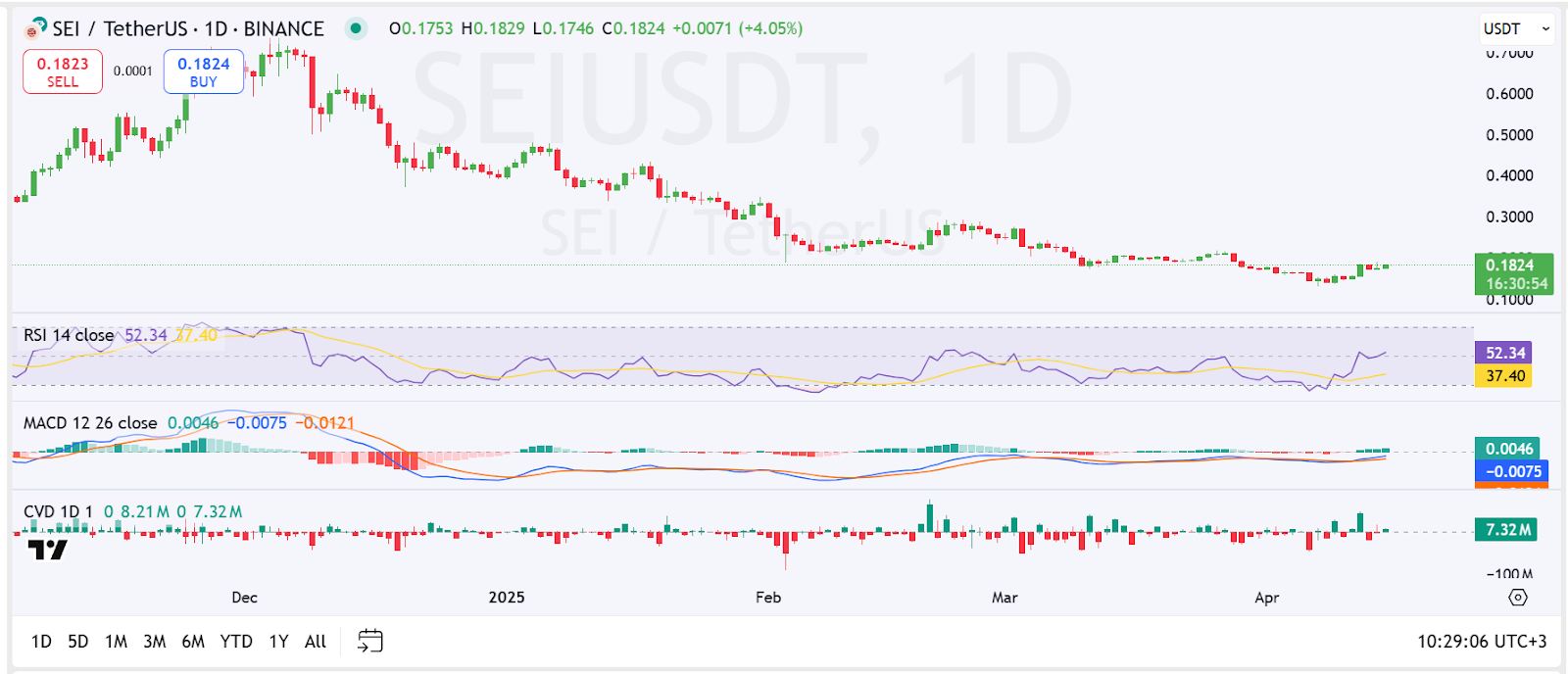Select the All time range
Viewport: 1568px width, 674px height.
pyautogui.click(x=315, y=641)
